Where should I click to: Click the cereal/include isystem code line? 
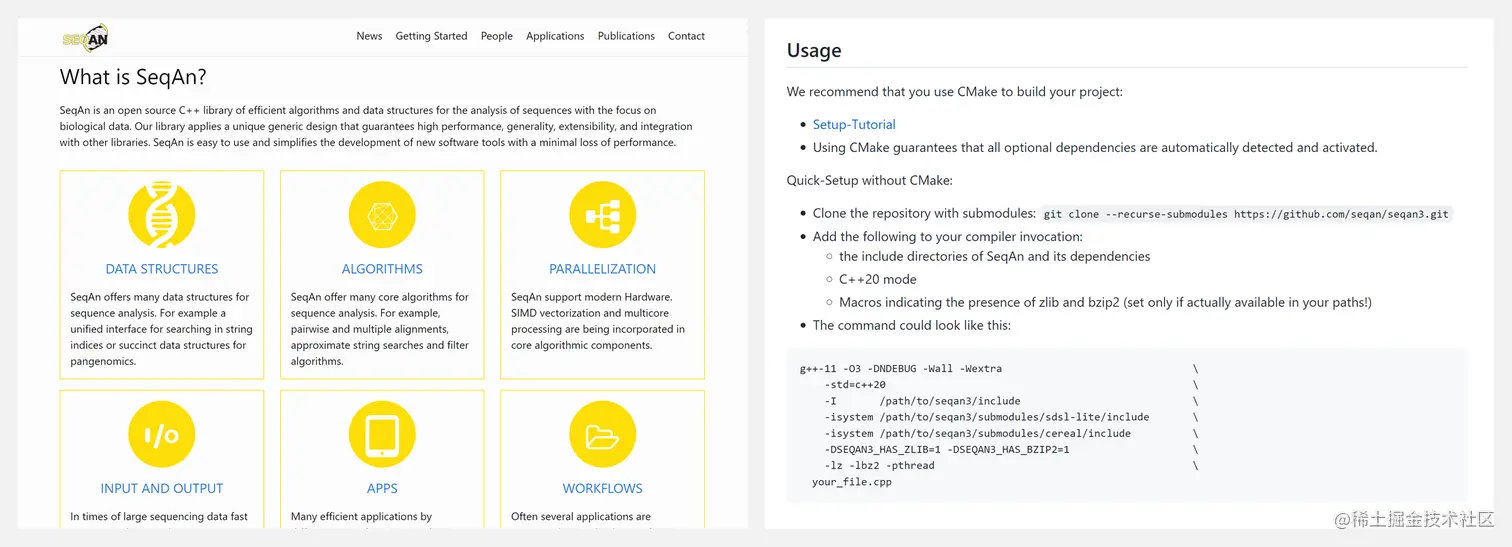pos(978,434)
